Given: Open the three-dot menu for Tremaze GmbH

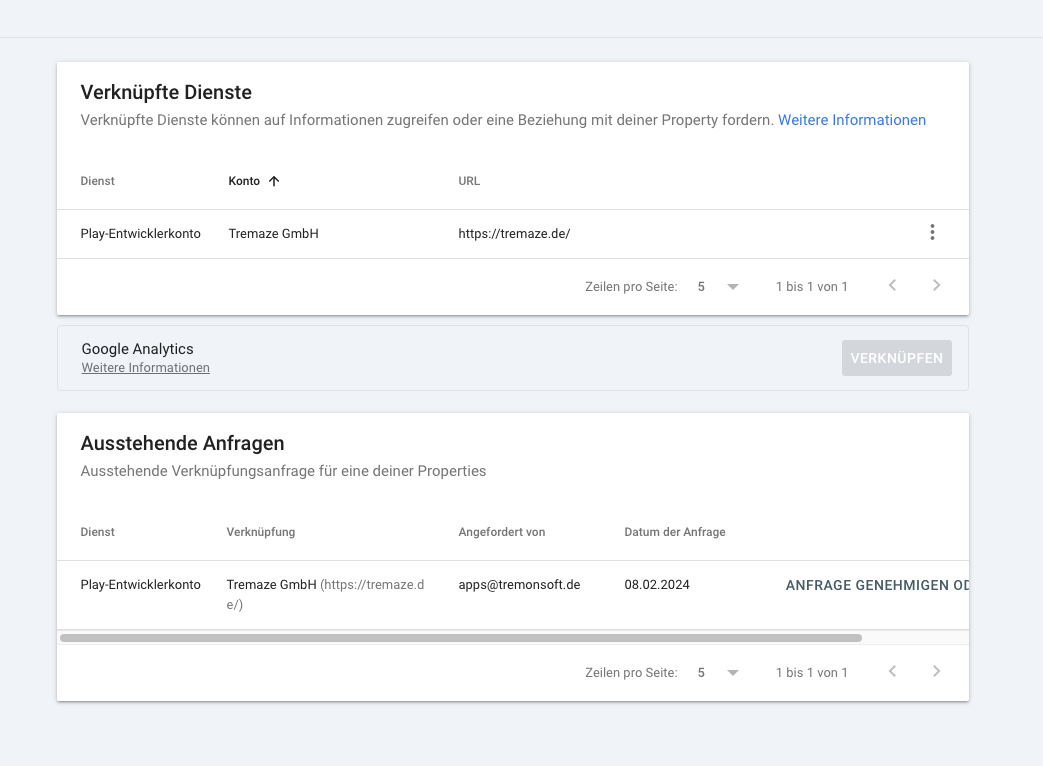Looking at the screenshot, I should point(932,233).
